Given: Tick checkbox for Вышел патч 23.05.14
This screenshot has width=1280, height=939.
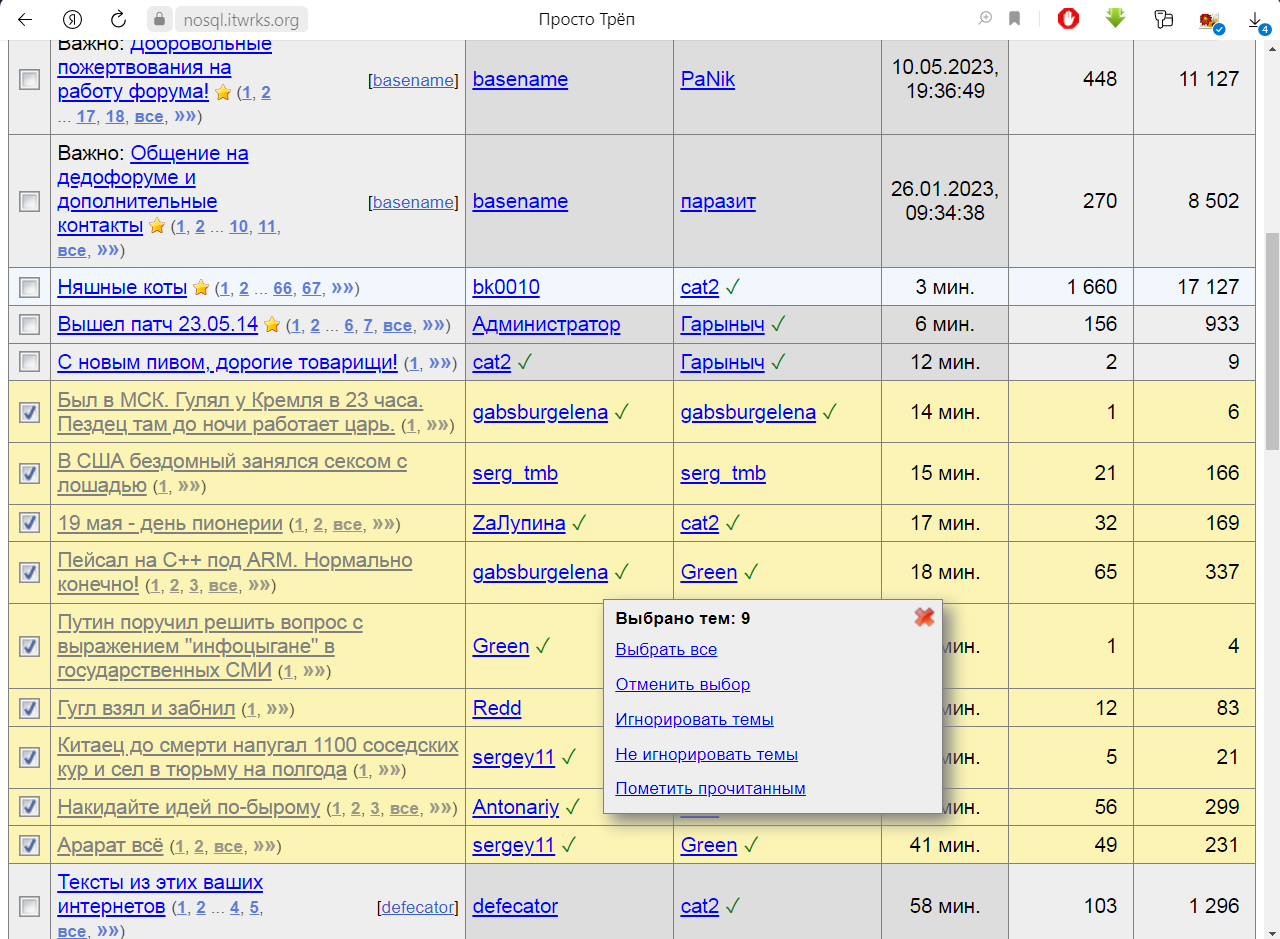Looking at the screenshot, I should click(30, 325).
